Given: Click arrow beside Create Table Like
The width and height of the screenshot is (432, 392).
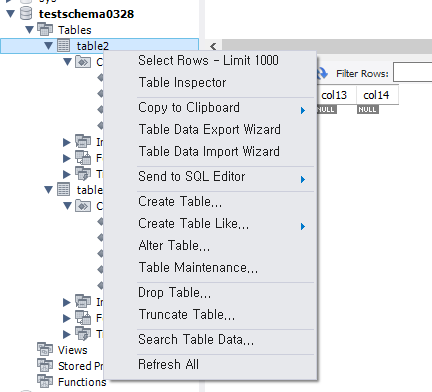Looking at the screenshot, I should tap(303, 226).
